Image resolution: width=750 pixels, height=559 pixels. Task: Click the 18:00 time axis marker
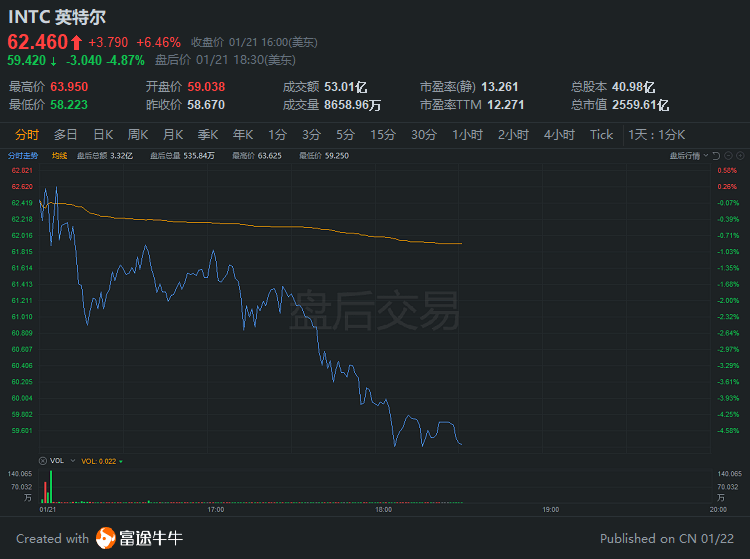pos(383,509)
